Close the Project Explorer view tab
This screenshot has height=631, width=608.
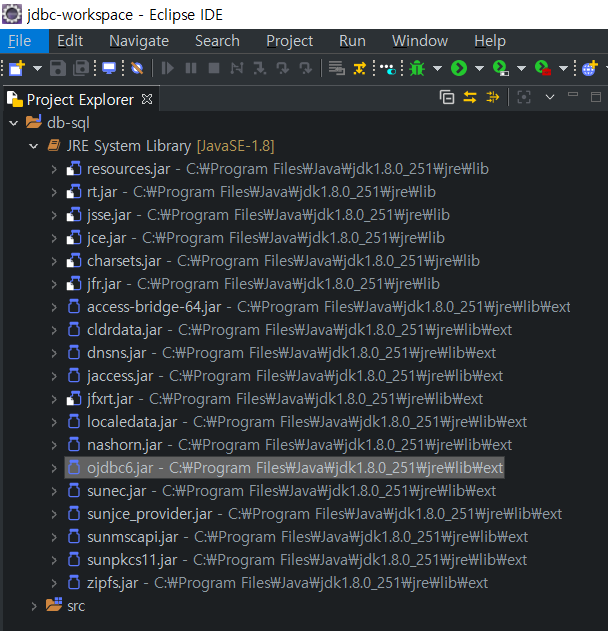(147, 99)
